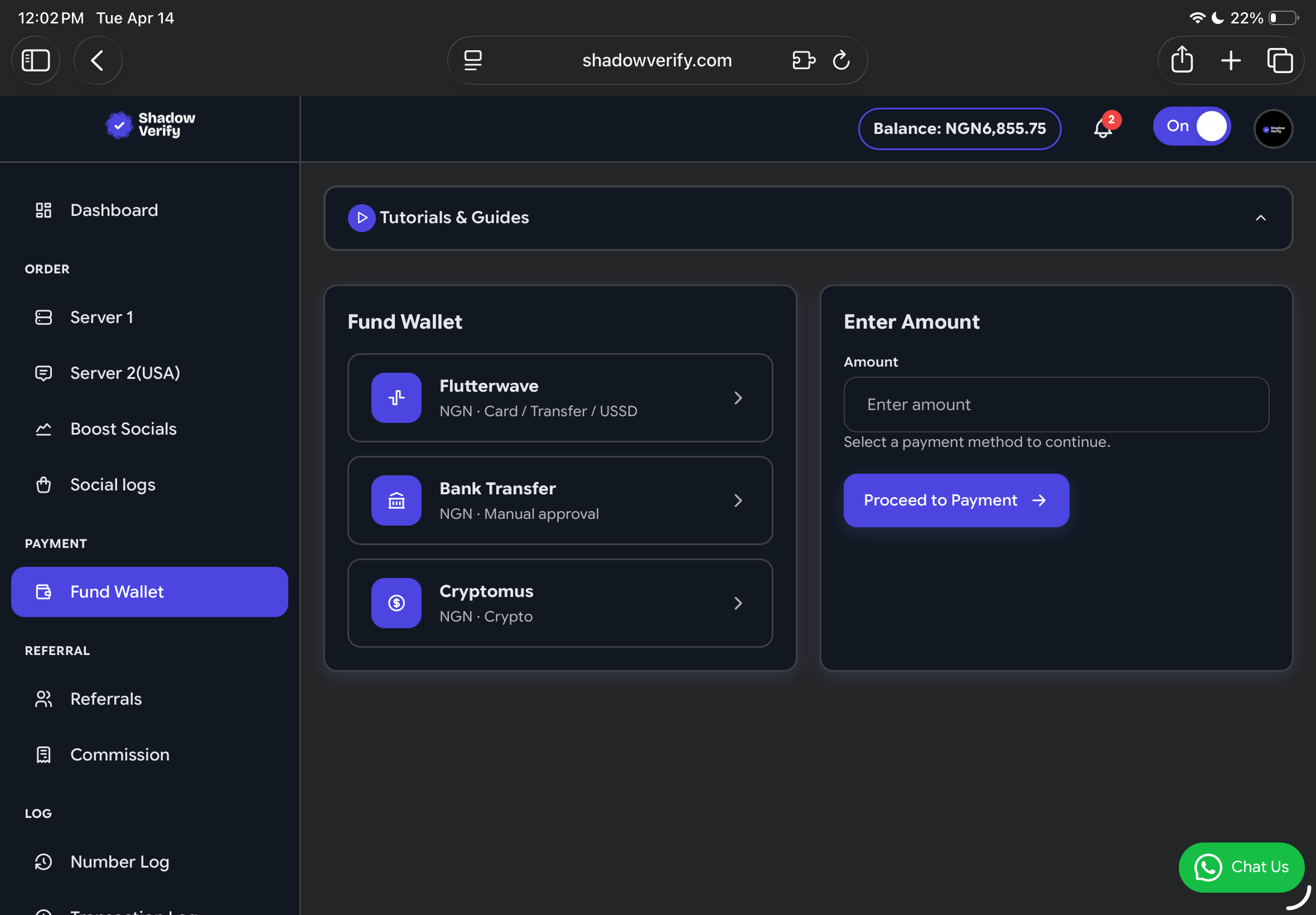1316x915 pixels.
Task: Open the Referrals page
Action: tap(106, 699)
